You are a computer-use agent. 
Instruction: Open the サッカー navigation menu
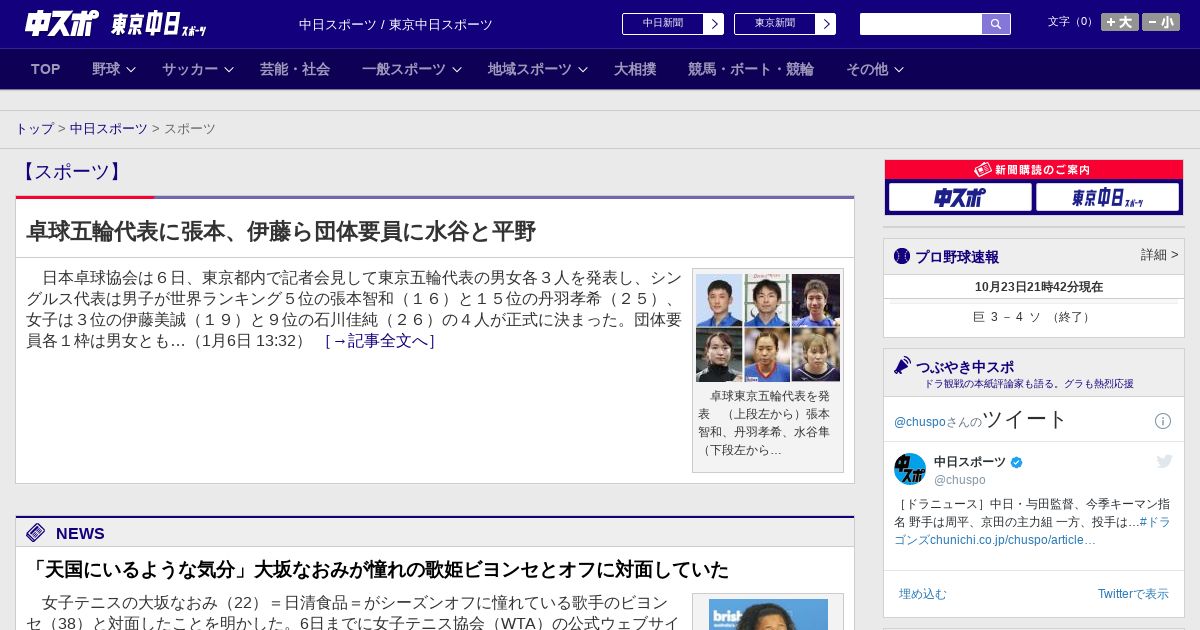(190, 69)
